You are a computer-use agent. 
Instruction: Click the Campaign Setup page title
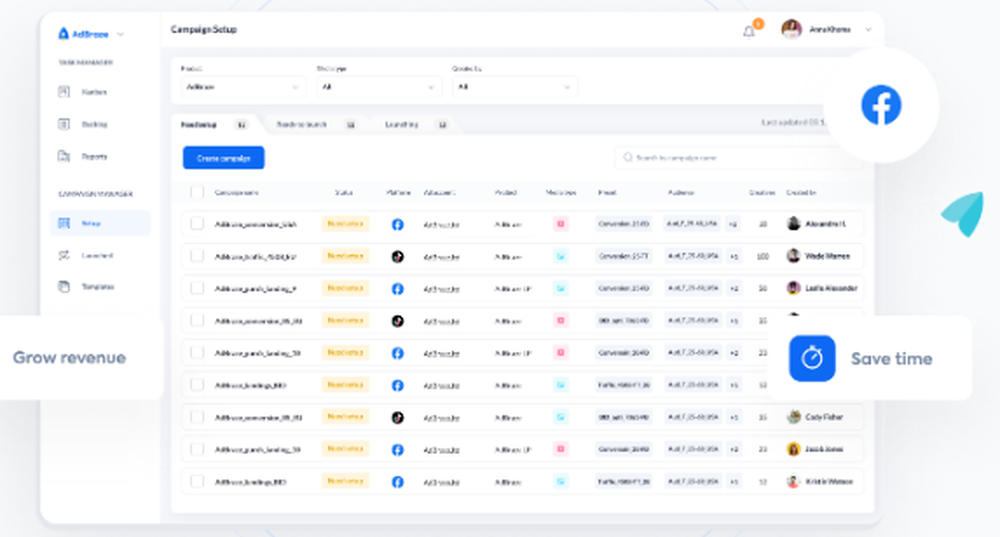(203, 29)
